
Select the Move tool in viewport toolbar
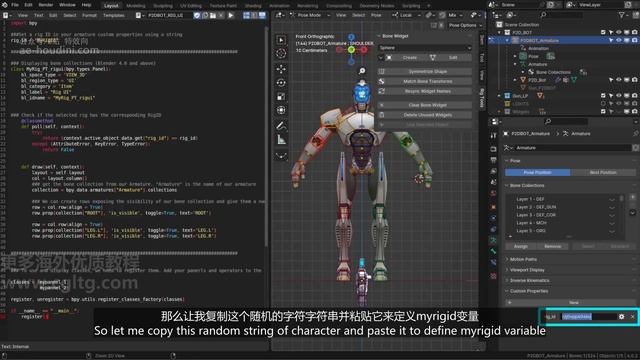(281, 69)
